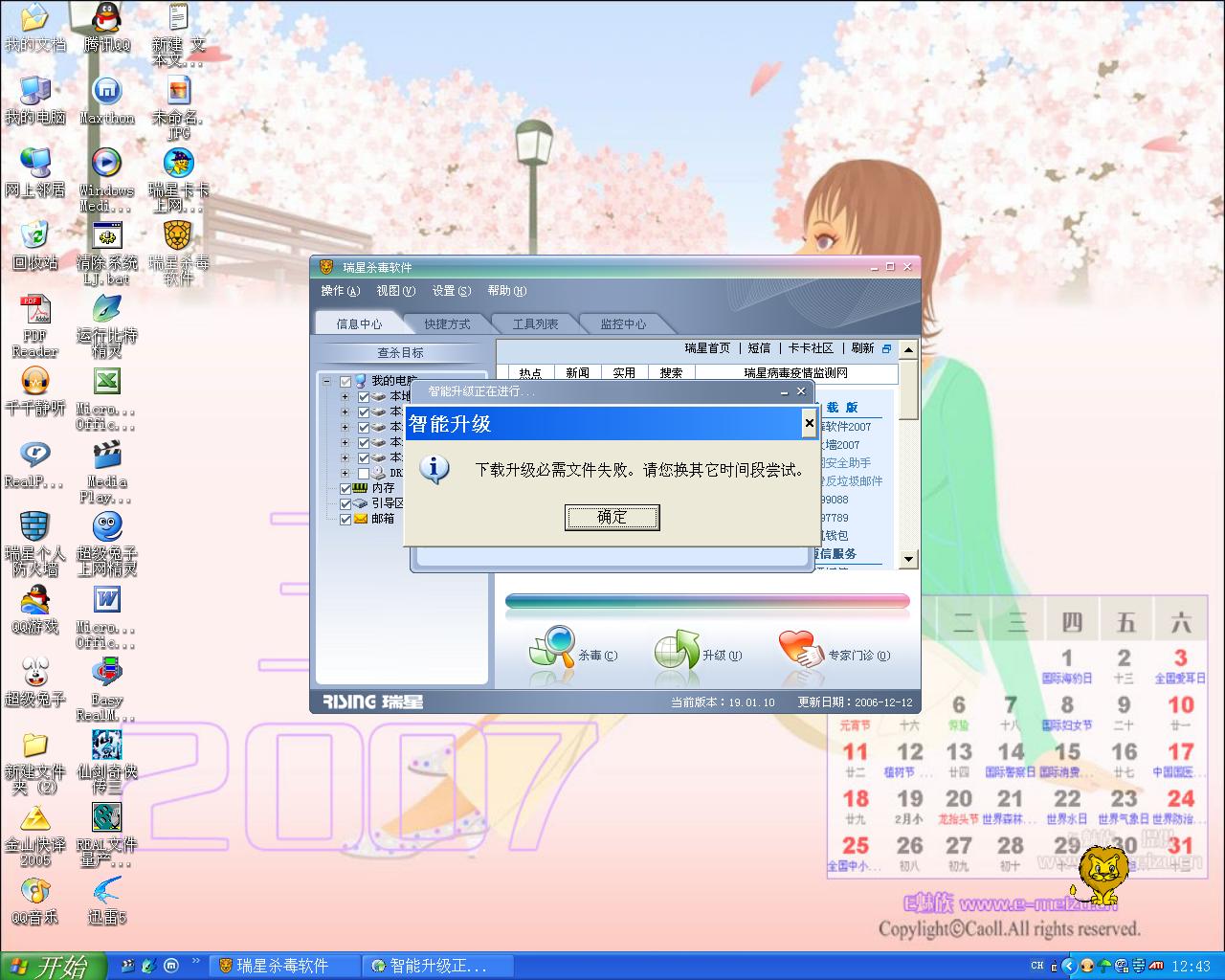The width and height of the screenshot is (1225, 980).
Task: Select the 回收站 recycle bin icon
Action: click(x=35, y=246)
